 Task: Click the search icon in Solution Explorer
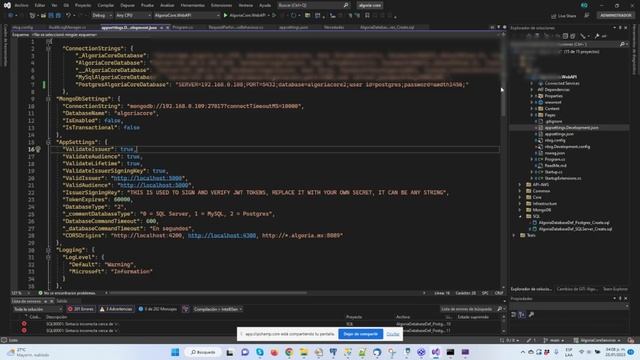(x=622, y=44)
